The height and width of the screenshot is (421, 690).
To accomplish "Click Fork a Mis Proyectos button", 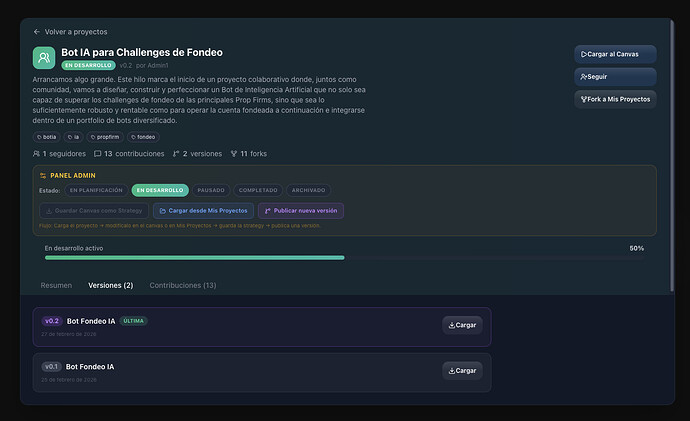I will click(x=615, y=99).
